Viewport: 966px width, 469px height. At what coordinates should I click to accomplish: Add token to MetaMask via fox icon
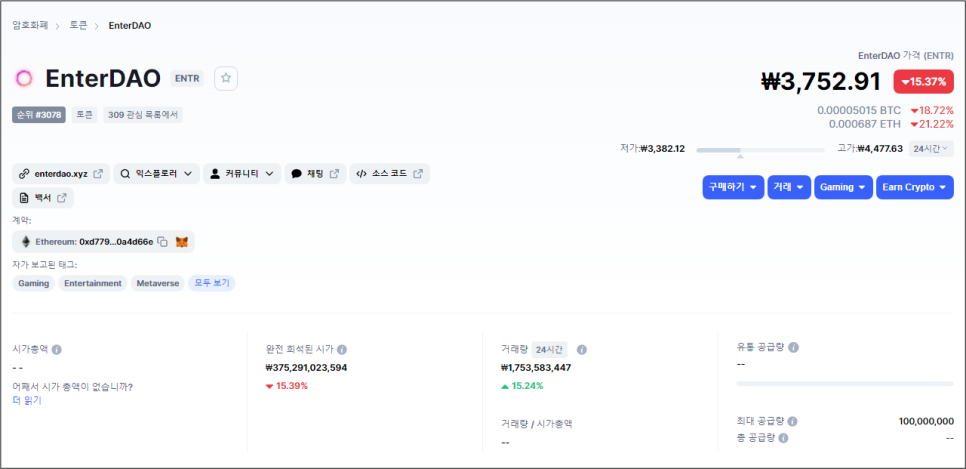pos(182,242)
